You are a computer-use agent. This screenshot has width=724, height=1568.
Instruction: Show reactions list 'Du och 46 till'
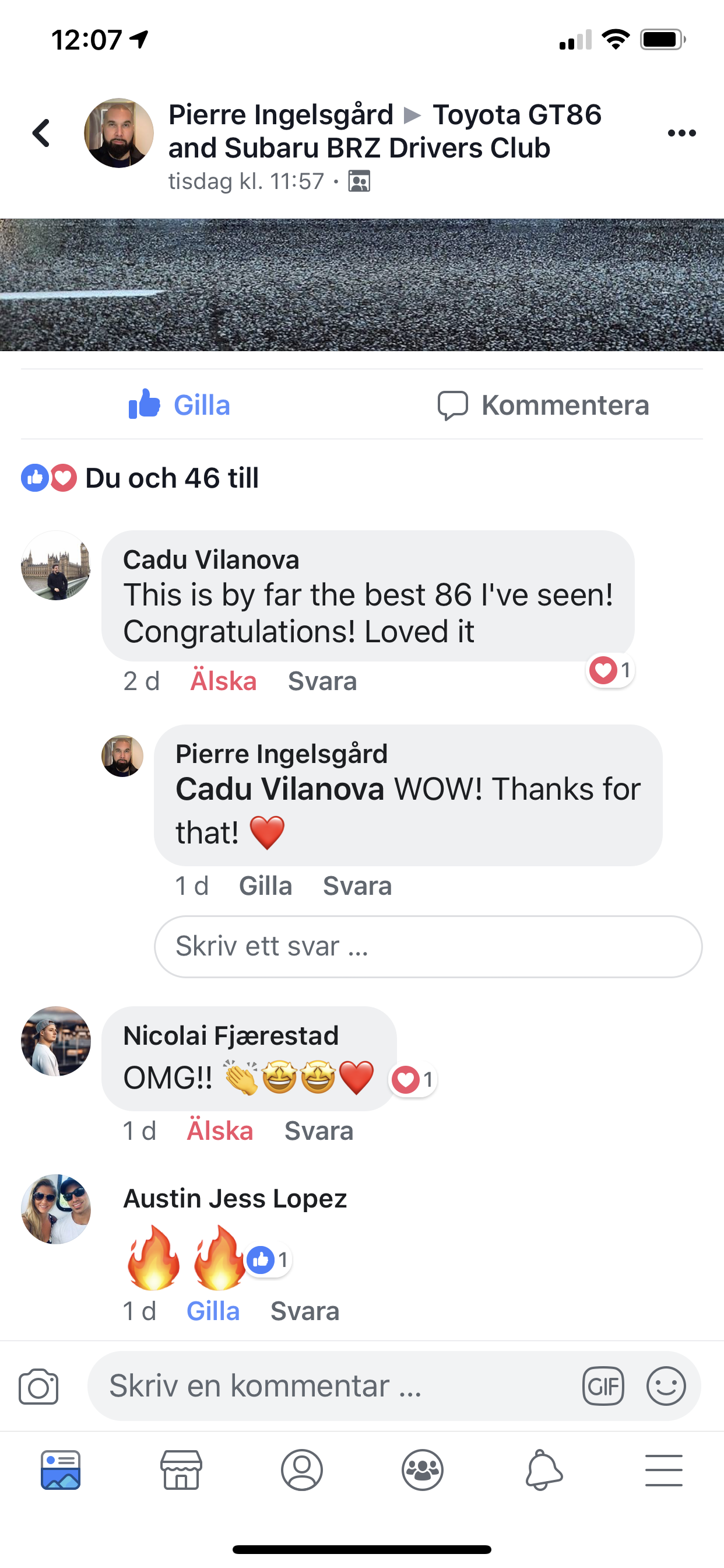pos(140,478)
